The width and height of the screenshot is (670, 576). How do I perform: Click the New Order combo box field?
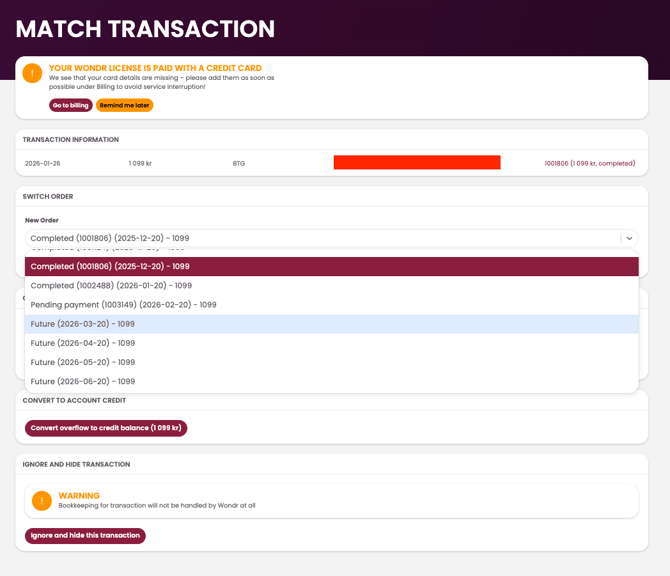point(320,238)
